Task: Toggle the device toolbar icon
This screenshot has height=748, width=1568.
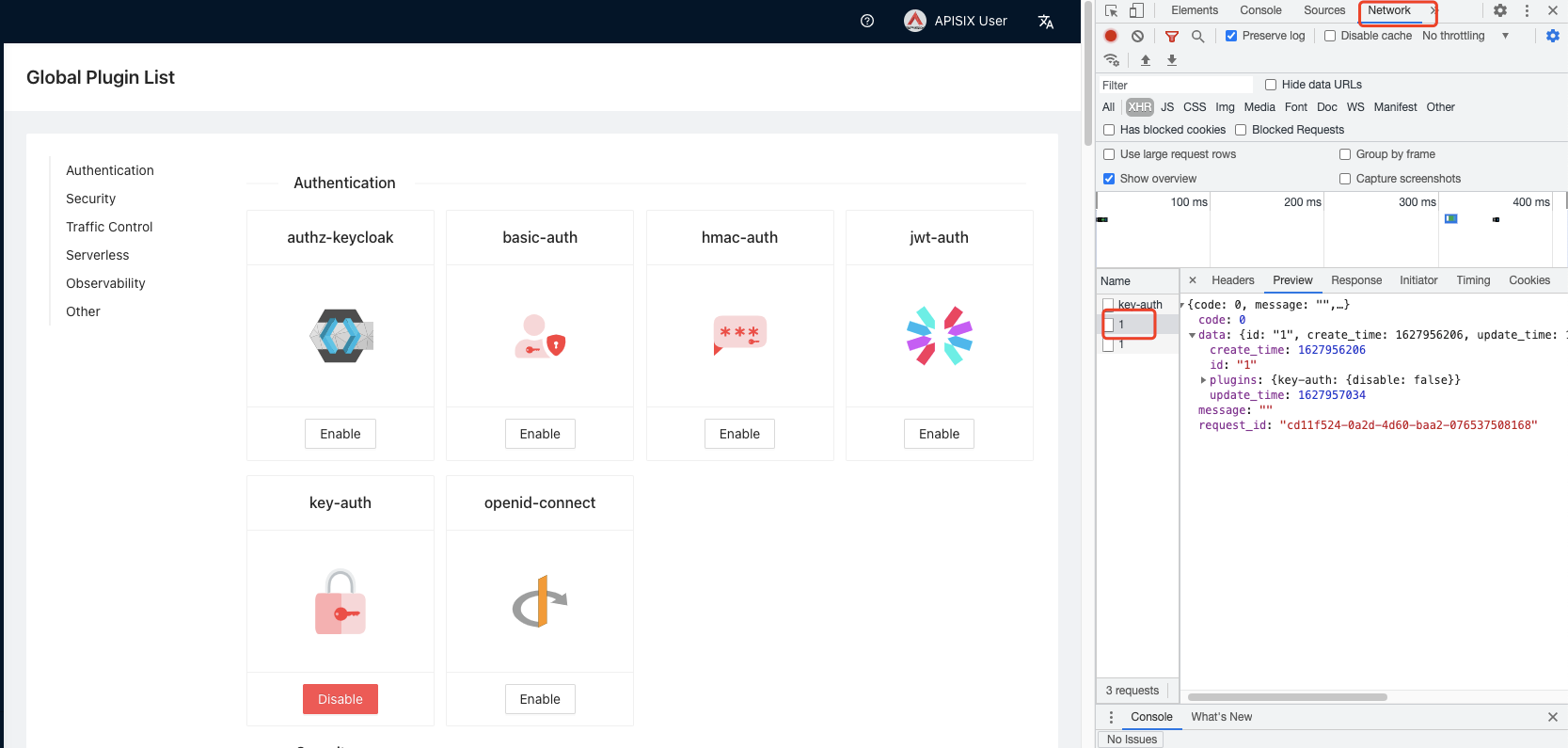Action: click(1136, 10)
